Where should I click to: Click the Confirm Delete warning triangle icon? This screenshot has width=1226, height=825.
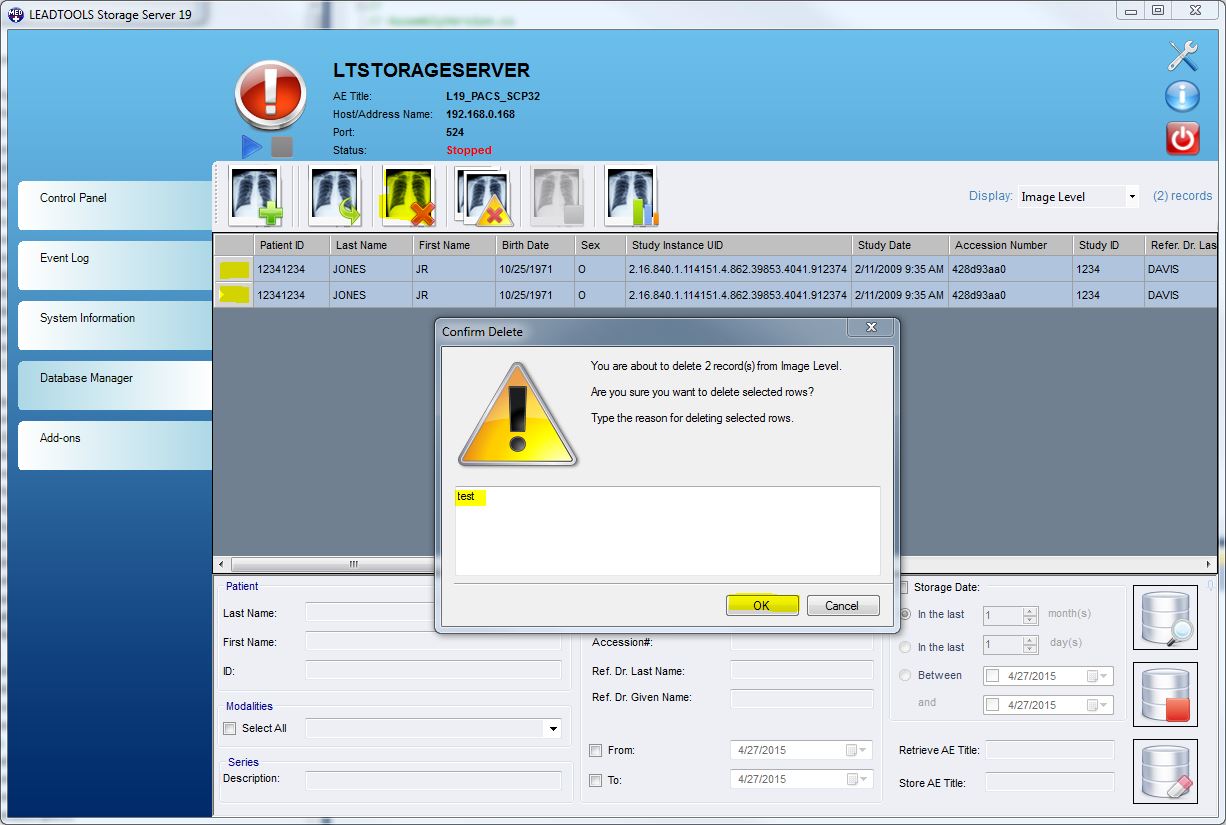[x=518, y=413]
